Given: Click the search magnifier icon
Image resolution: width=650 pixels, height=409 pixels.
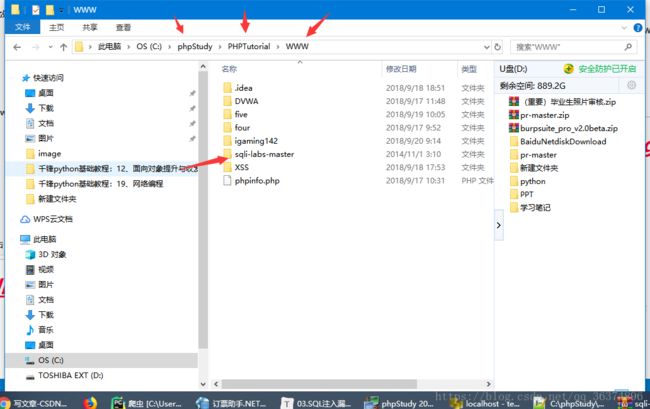Looking at the screenshot, I should point(628,47).
